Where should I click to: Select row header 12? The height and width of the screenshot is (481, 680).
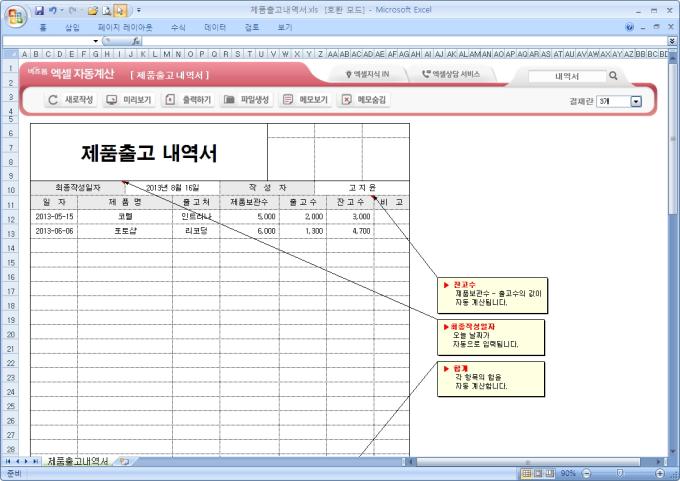10,219
